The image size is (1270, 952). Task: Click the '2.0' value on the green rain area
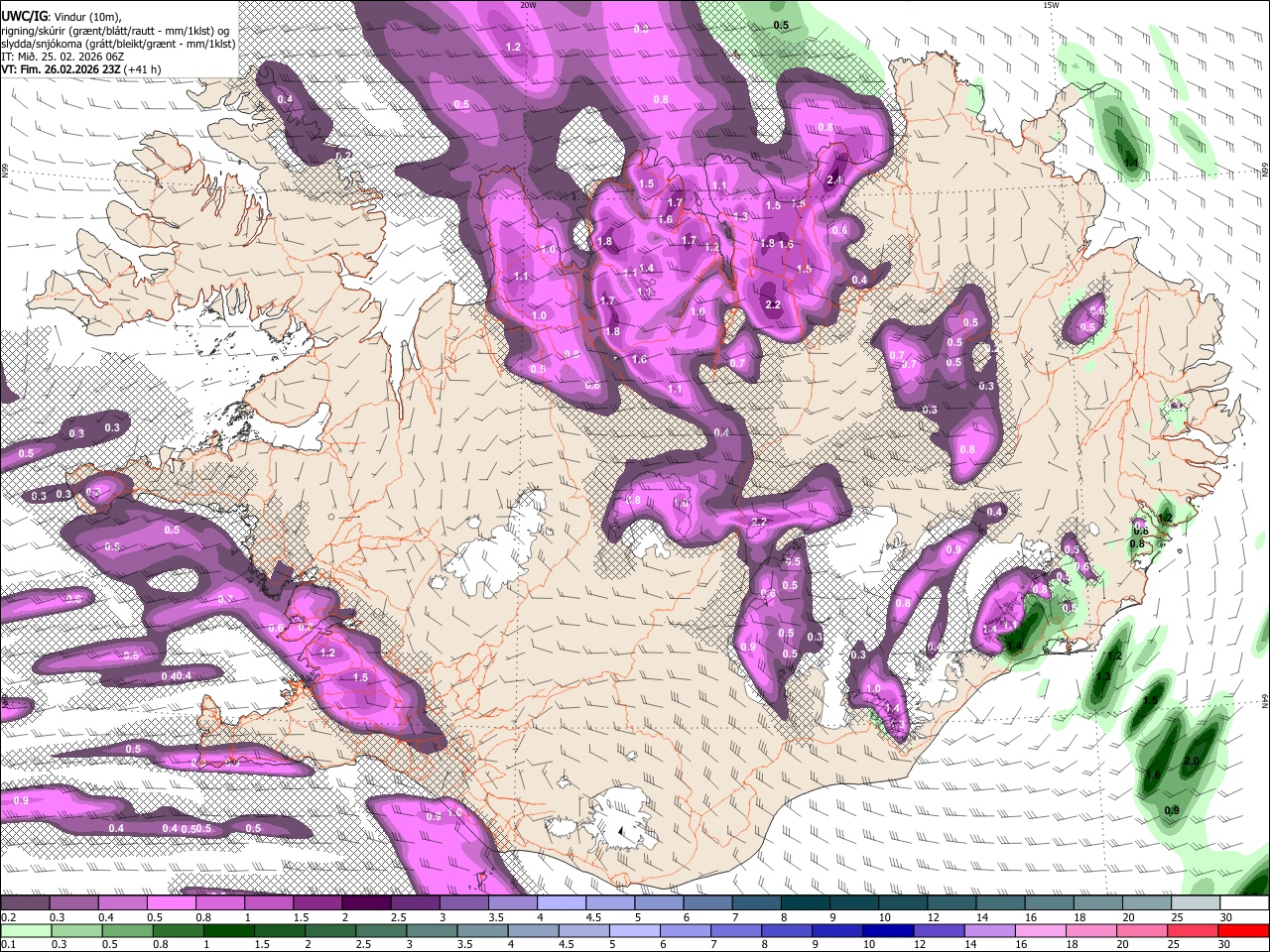[x=1192, y=762]
